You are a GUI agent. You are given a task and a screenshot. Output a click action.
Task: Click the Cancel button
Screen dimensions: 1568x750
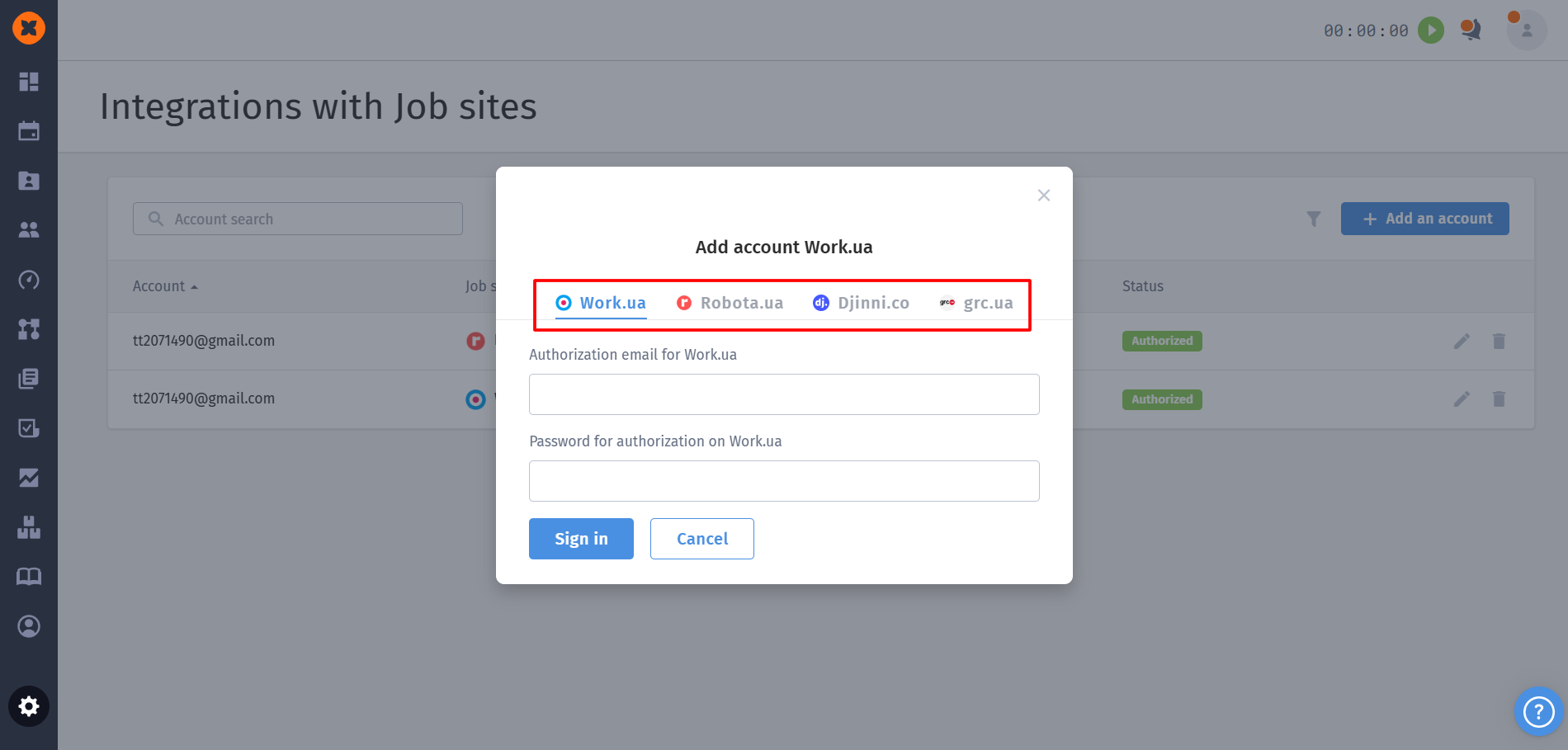coord(702,539)
